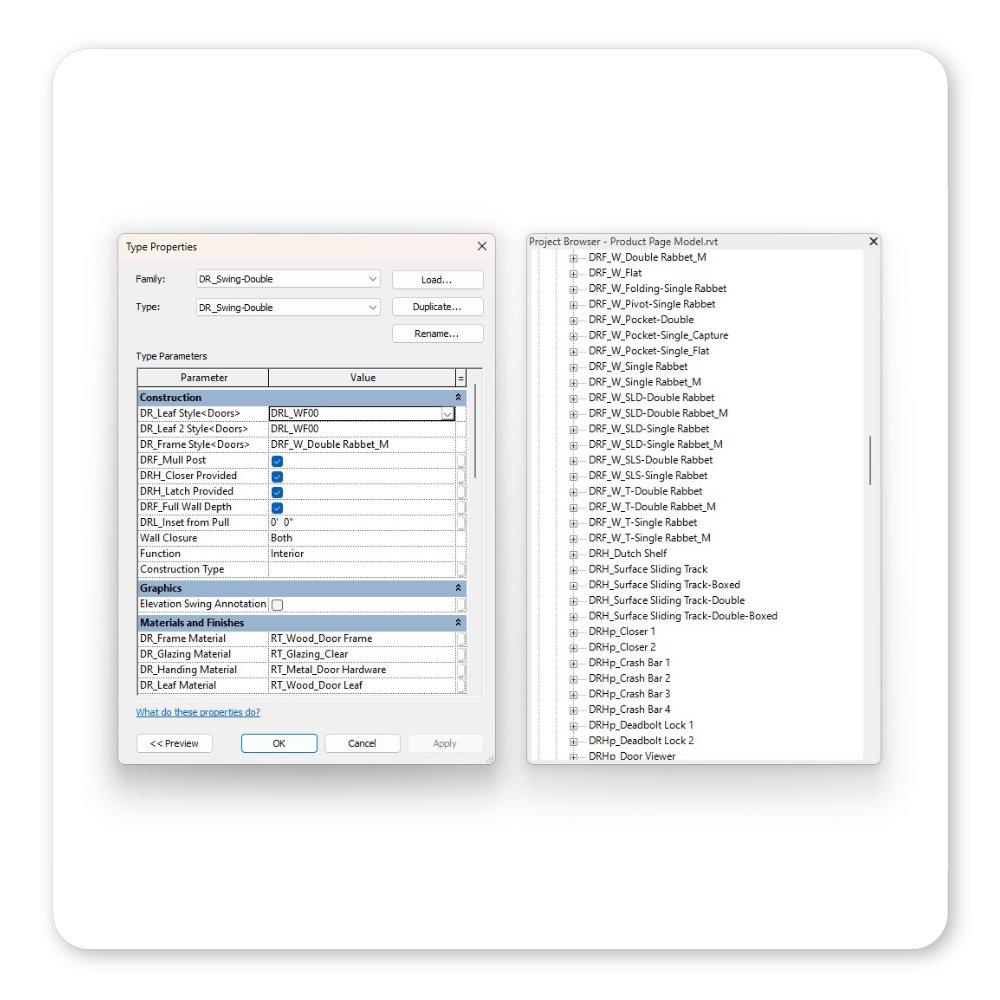Image resolution: width=1000 pixels, height=1000 pixels.
Task: Select DRF_W_SLS-Double Rabbet tree item
Action: pos(651,460)
